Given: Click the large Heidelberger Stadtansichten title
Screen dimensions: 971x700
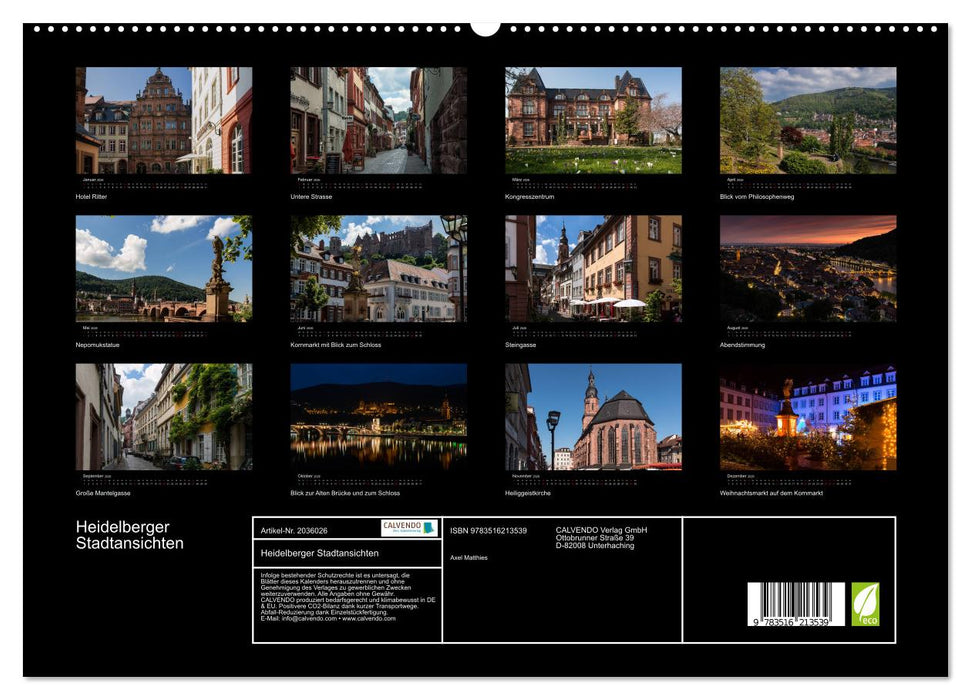Looking at the screenshot, I should (x=130, y=535).
